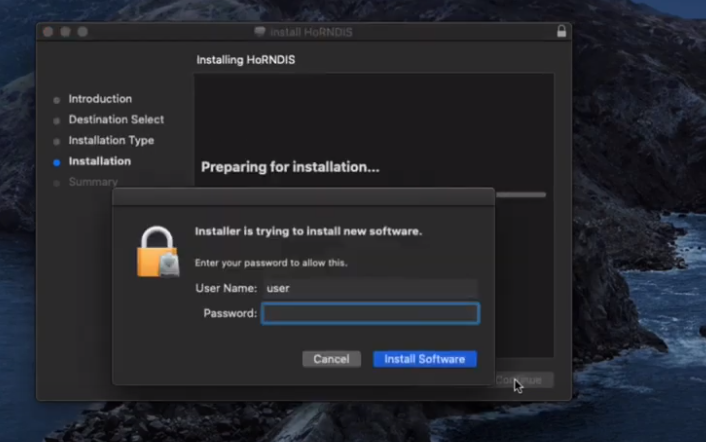Click the padlock icon in installer title bar
The height and width of the screenshot is (442, 706).
[561, 31]
